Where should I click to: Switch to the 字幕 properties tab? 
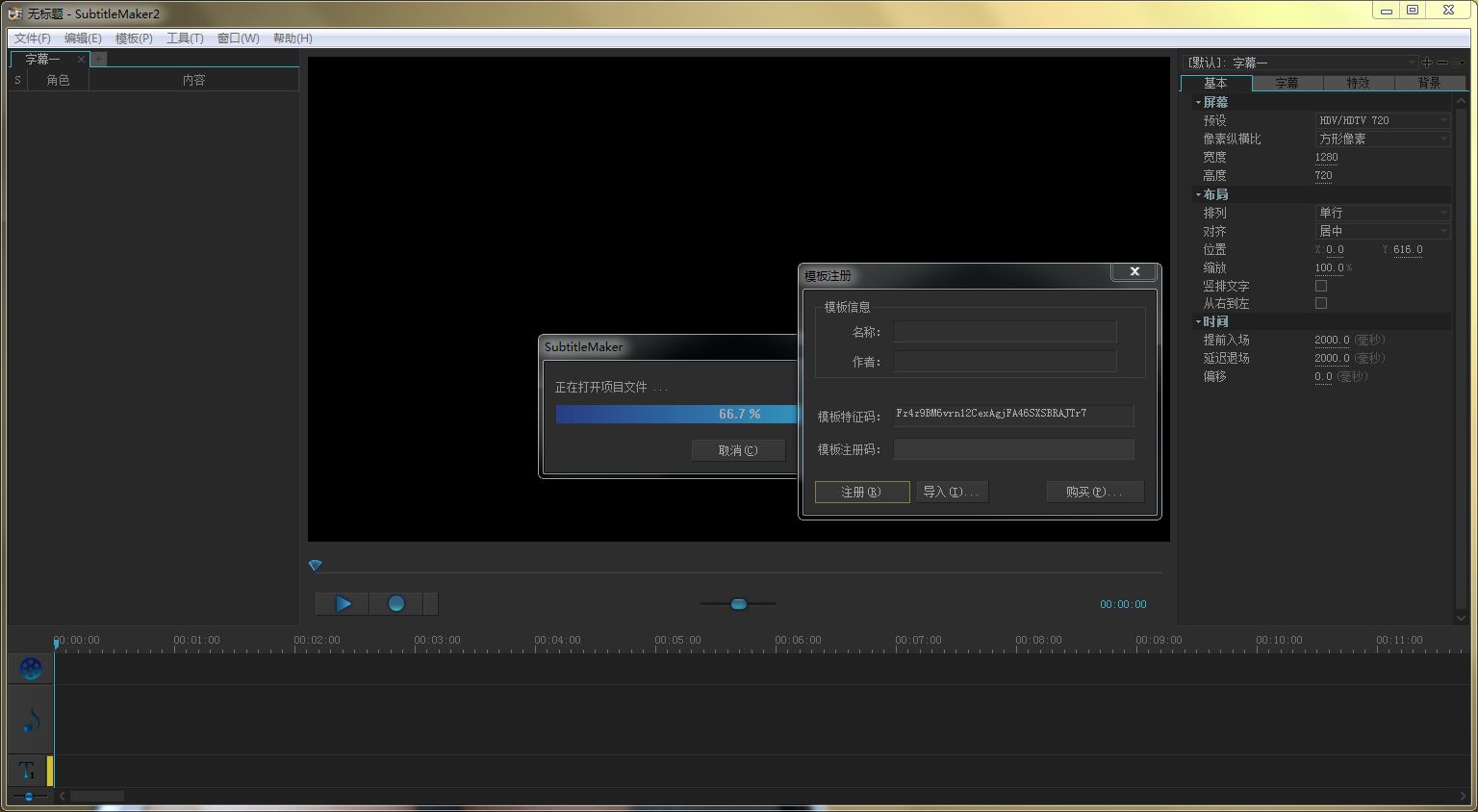[1287, 83]
